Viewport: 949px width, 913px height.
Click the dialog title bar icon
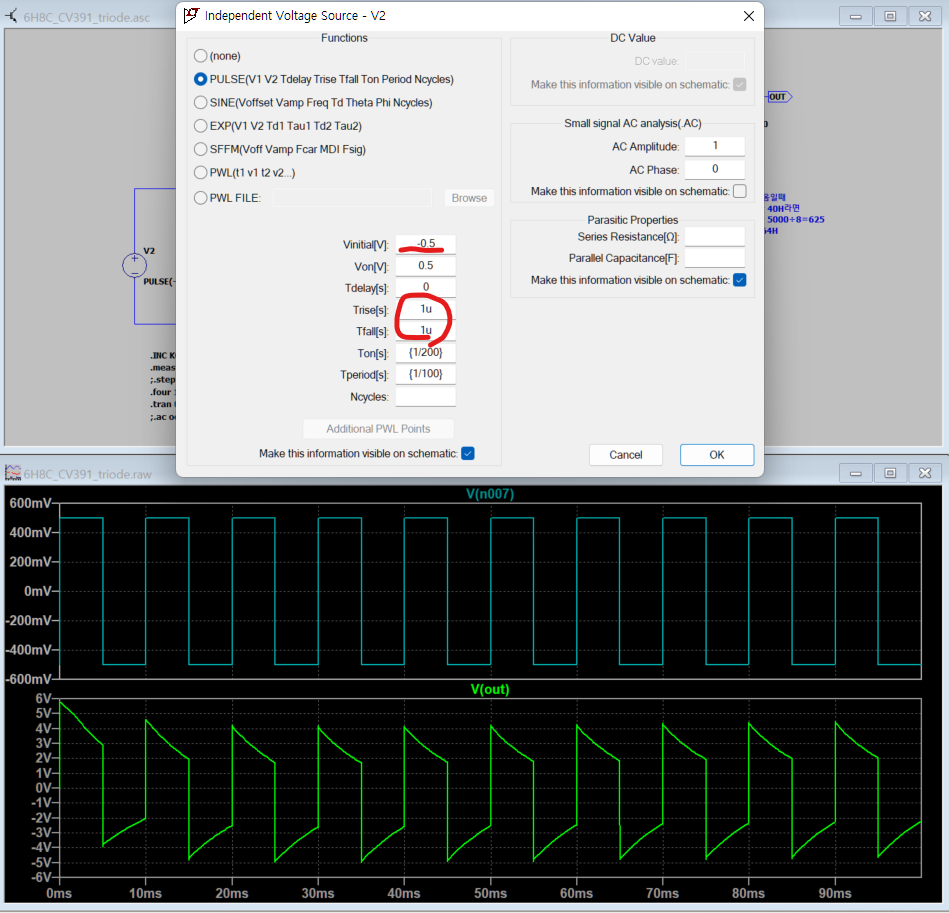click(191, 16)
